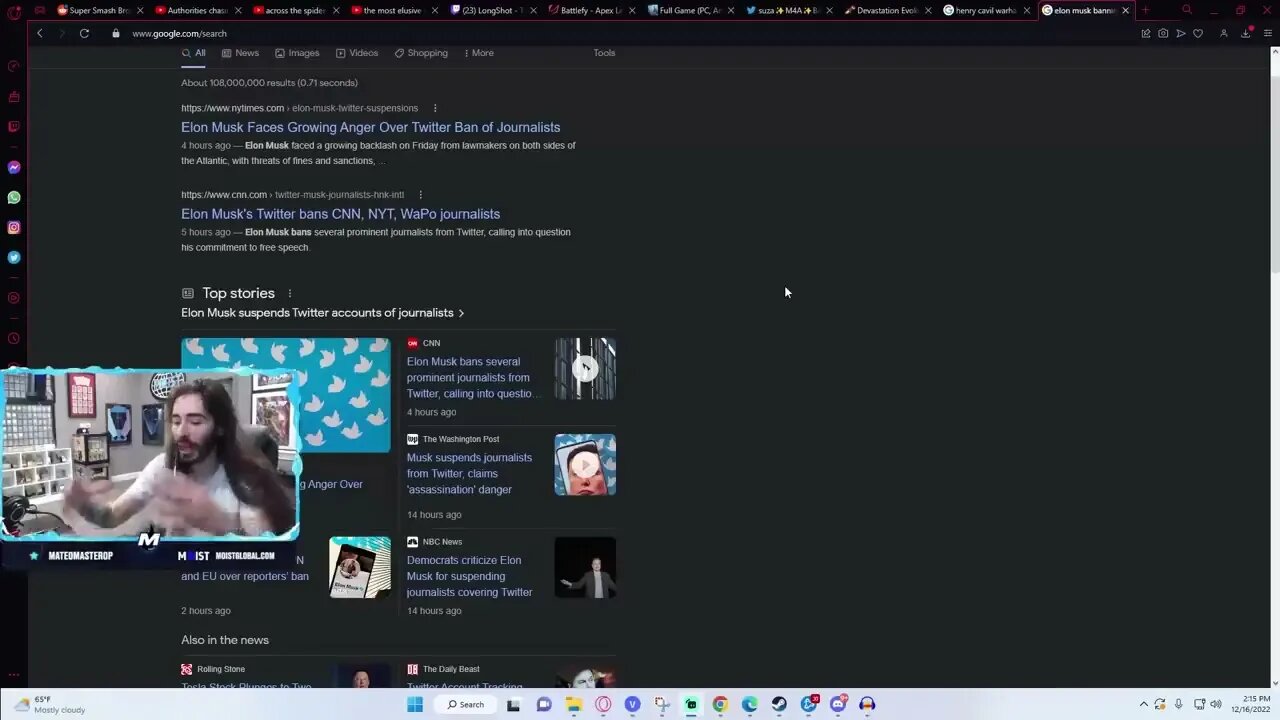Open the Tools search options
1280x720 pixels.
tap(604, 53)
